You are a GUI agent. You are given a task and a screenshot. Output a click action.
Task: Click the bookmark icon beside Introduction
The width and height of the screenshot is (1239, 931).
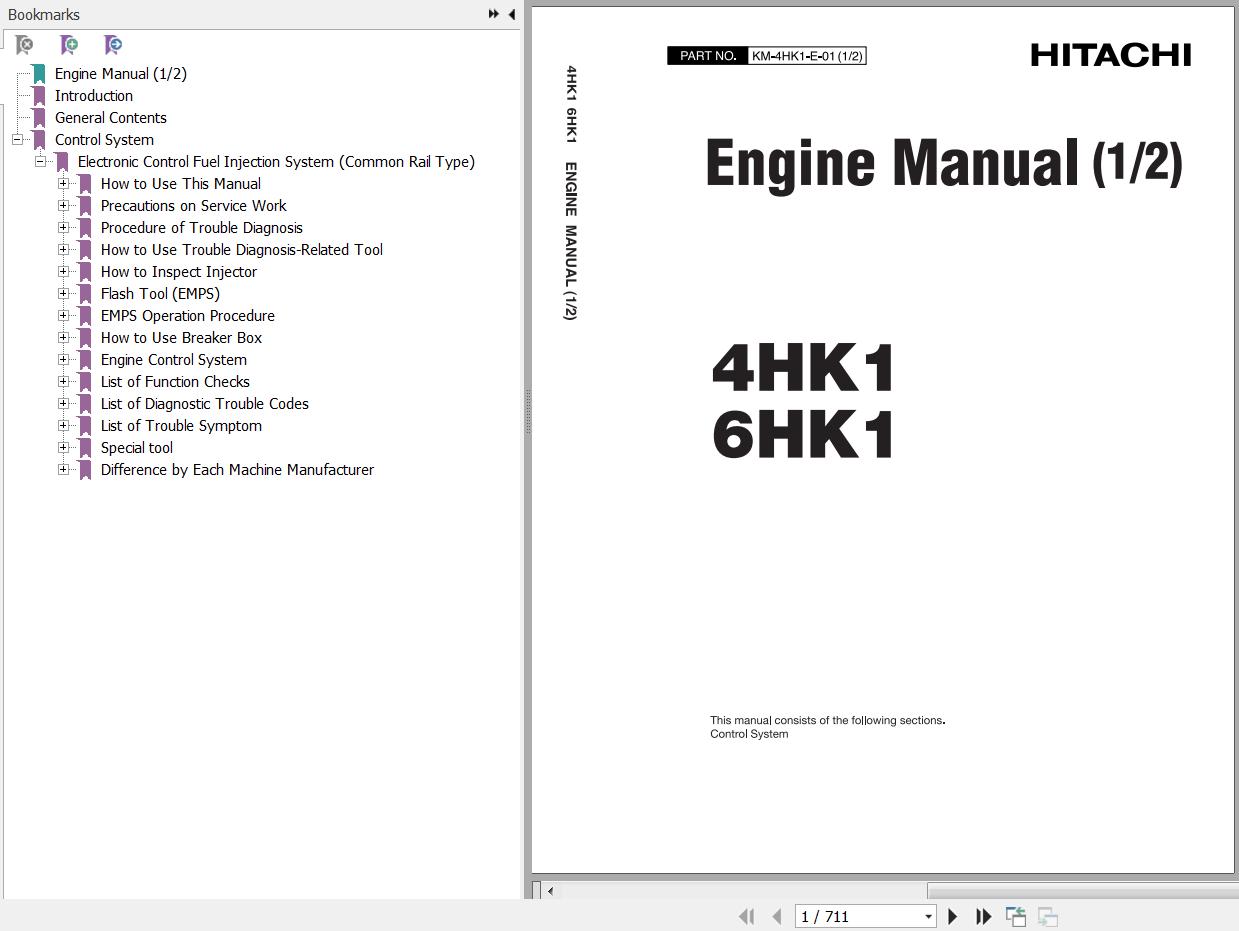39,96
